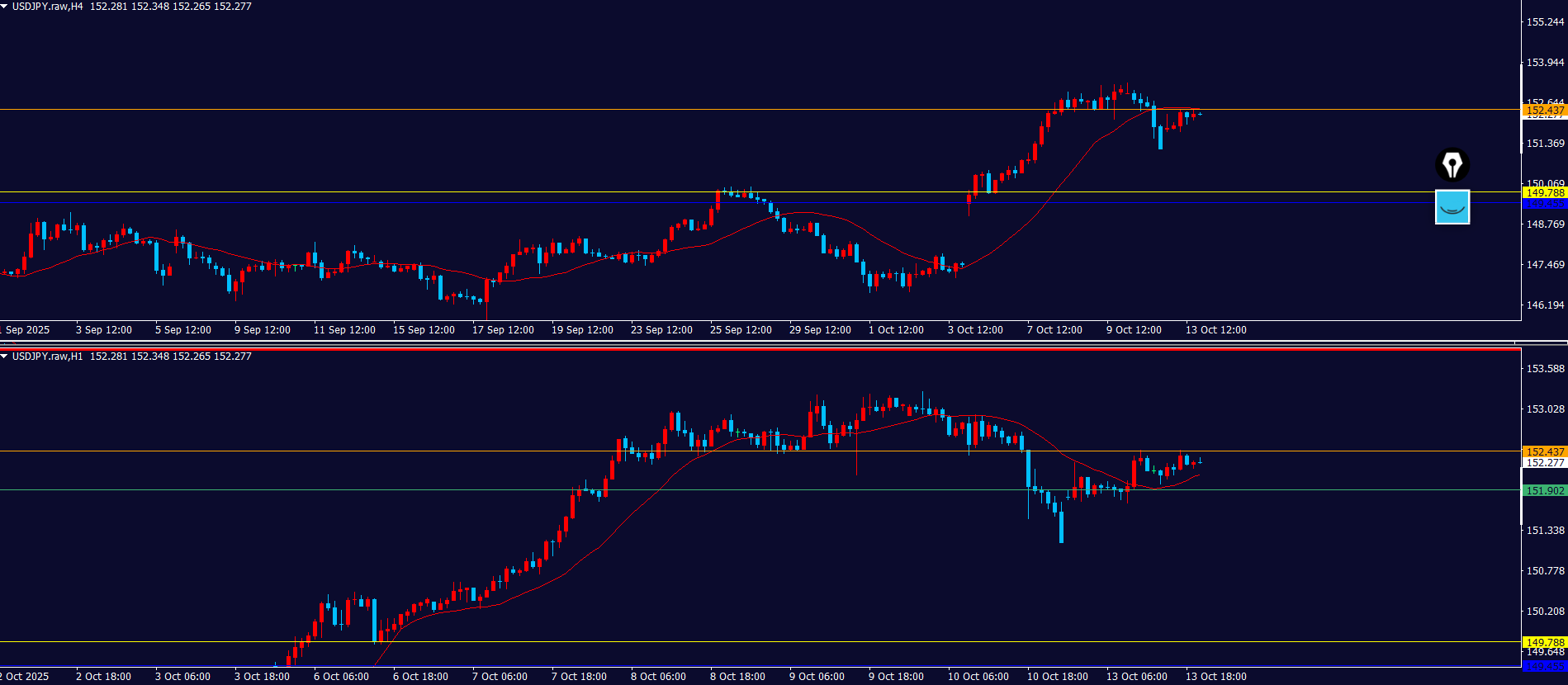Click the blue 149.455 label on H1 chart
Viewport: 1568px width, 685px height.
(x=1544, y=666)
